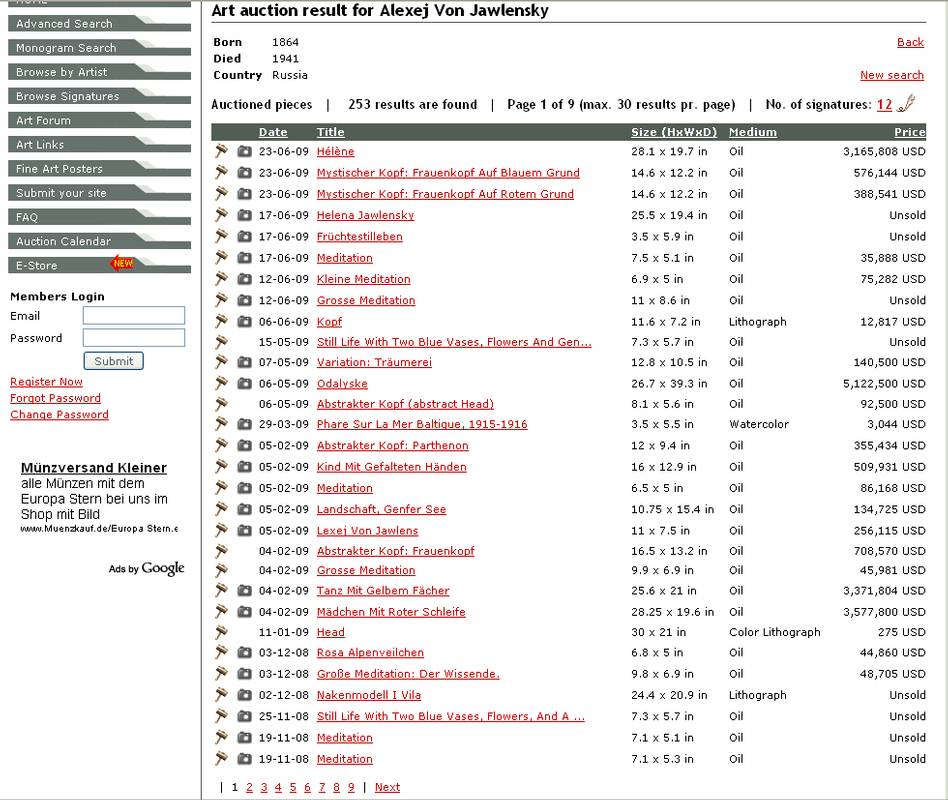The width and height of the screenshot is (948, 800).
Task: Click the hammer icon beside Nakenmodell I Vila
Action: pyautogui.click(x=221, y=695)
